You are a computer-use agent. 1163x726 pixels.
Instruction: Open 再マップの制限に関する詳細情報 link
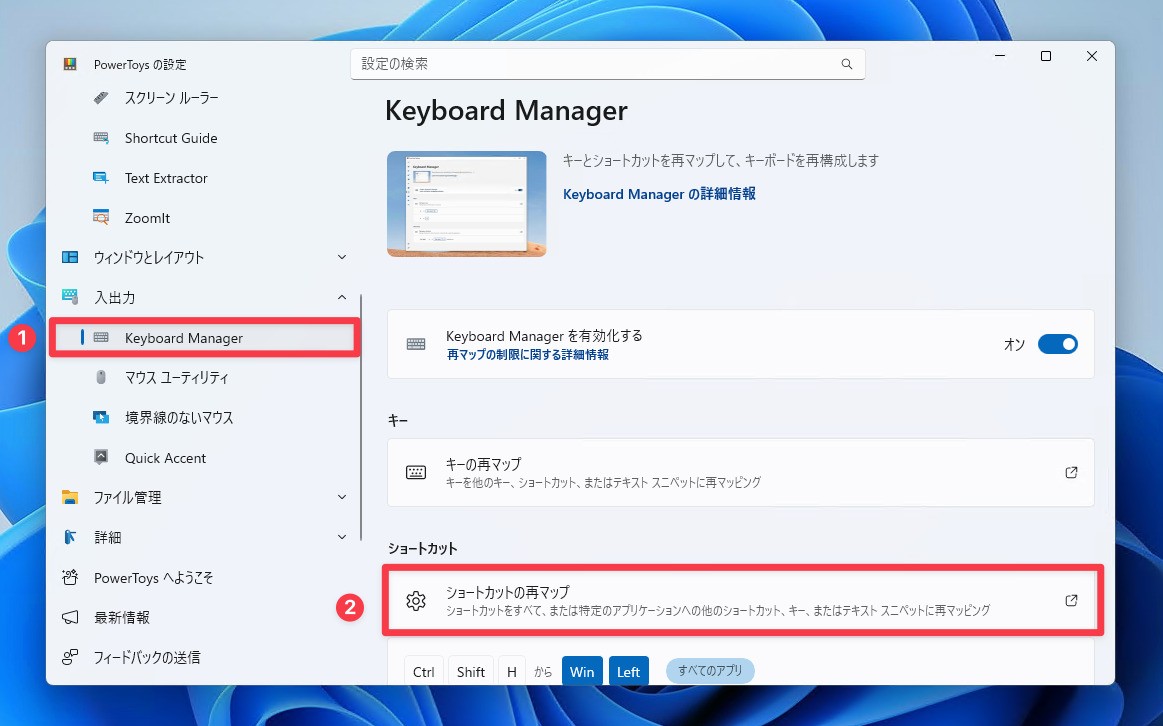coord(527,355)
